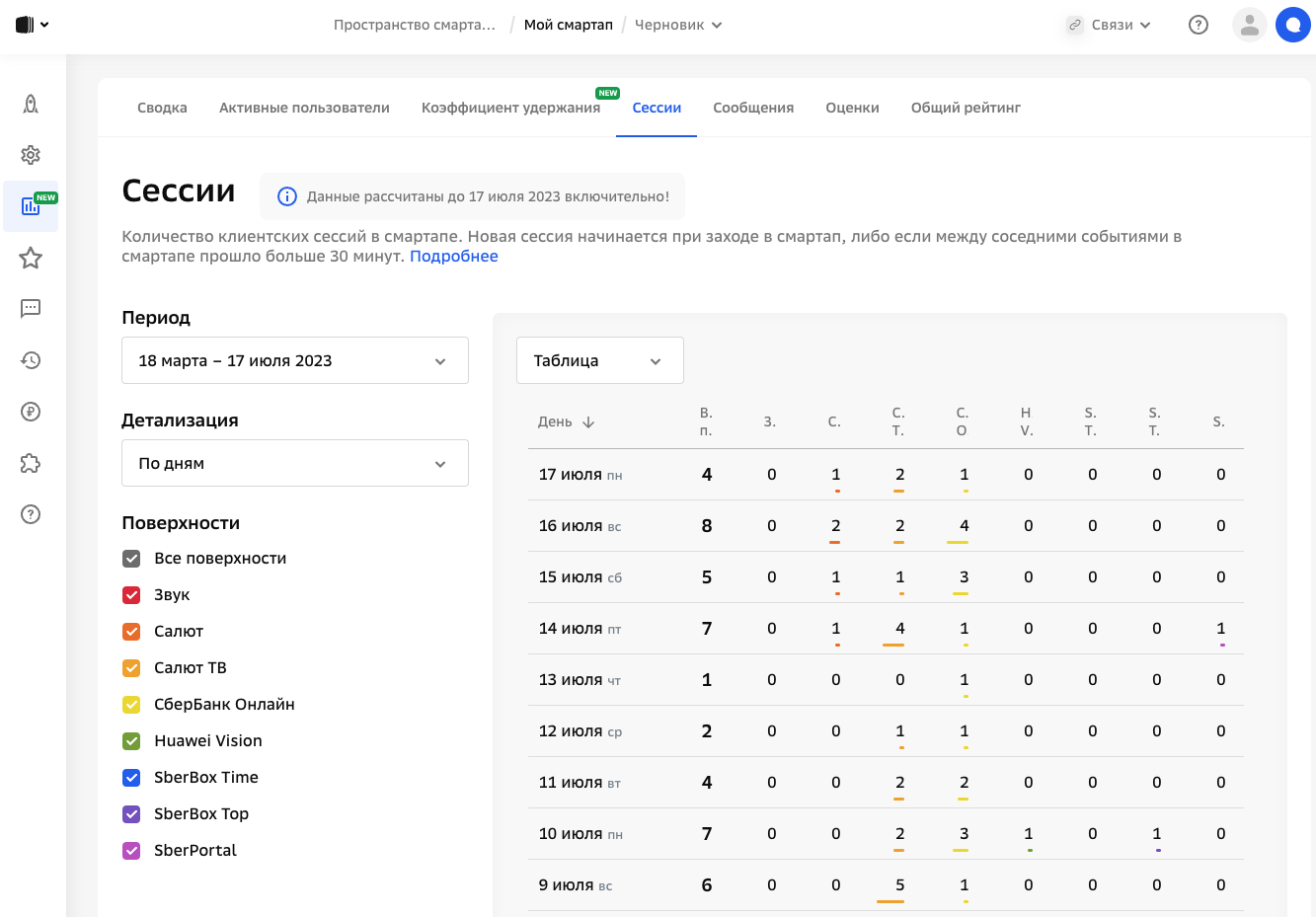Expand the Связи dropdown

click(x=1122, y=25)
